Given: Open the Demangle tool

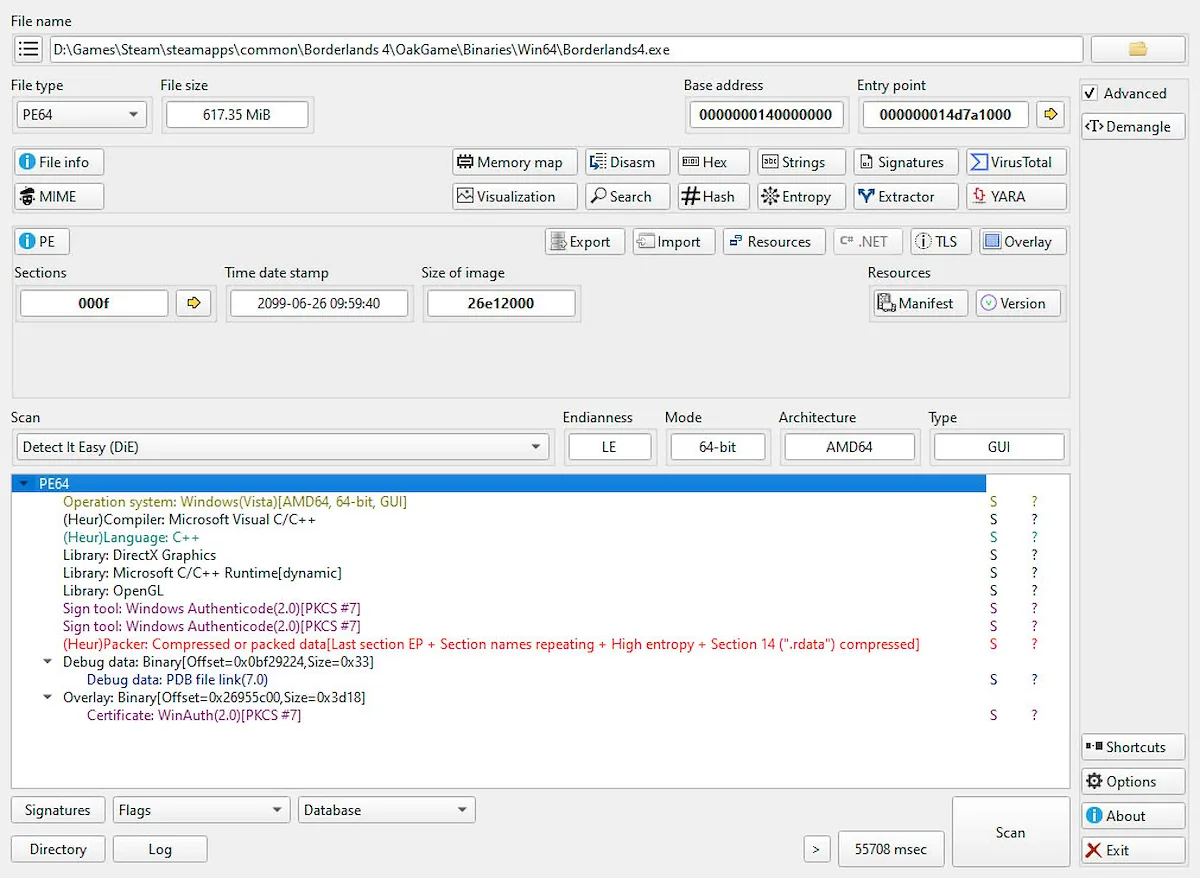Looking at the screenshot, I should tap(1133, 127).
